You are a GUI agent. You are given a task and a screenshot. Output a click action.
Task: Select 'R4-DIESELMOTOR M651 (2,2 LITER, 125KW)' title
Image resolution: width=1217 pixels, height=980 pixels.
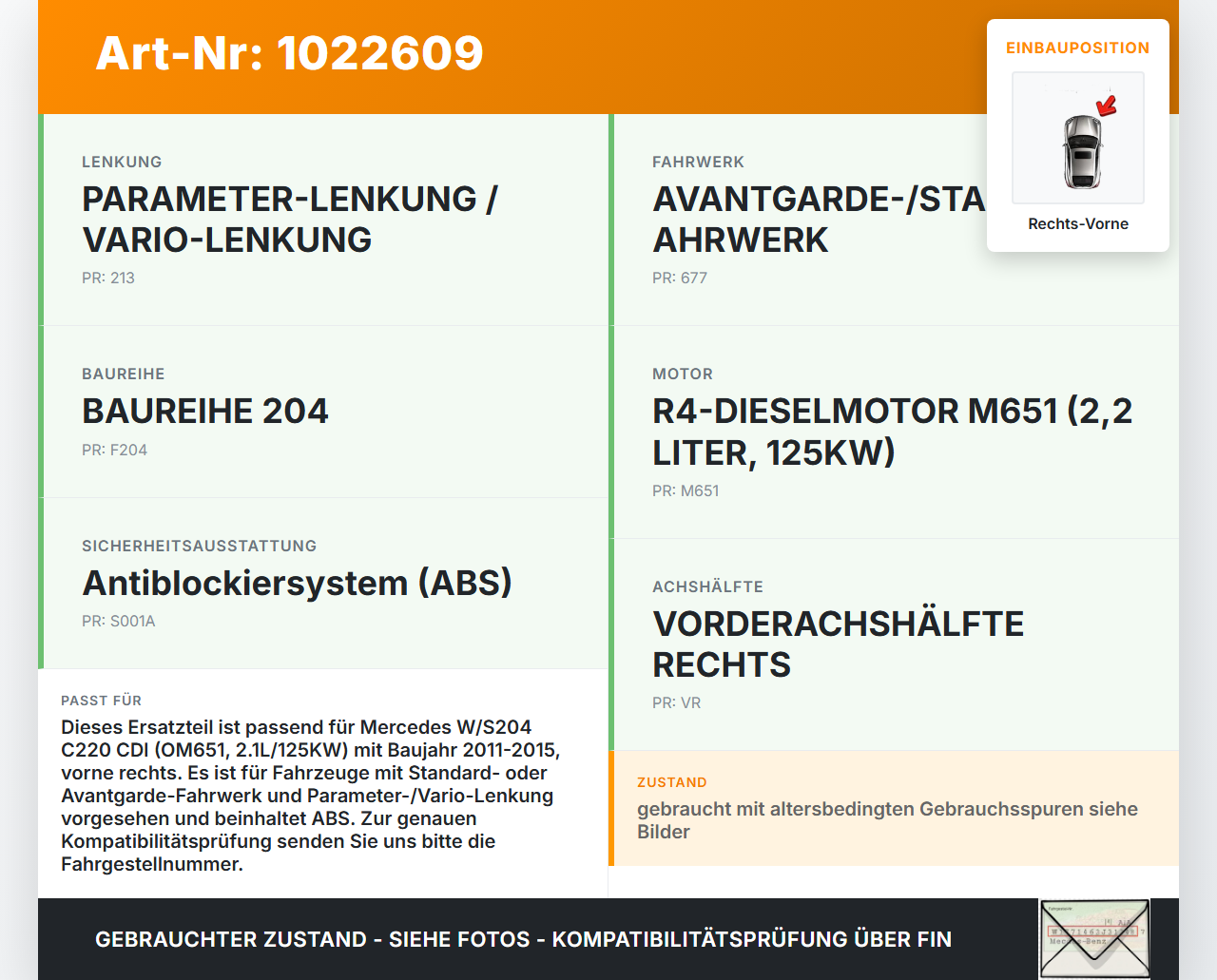point(893,432)
